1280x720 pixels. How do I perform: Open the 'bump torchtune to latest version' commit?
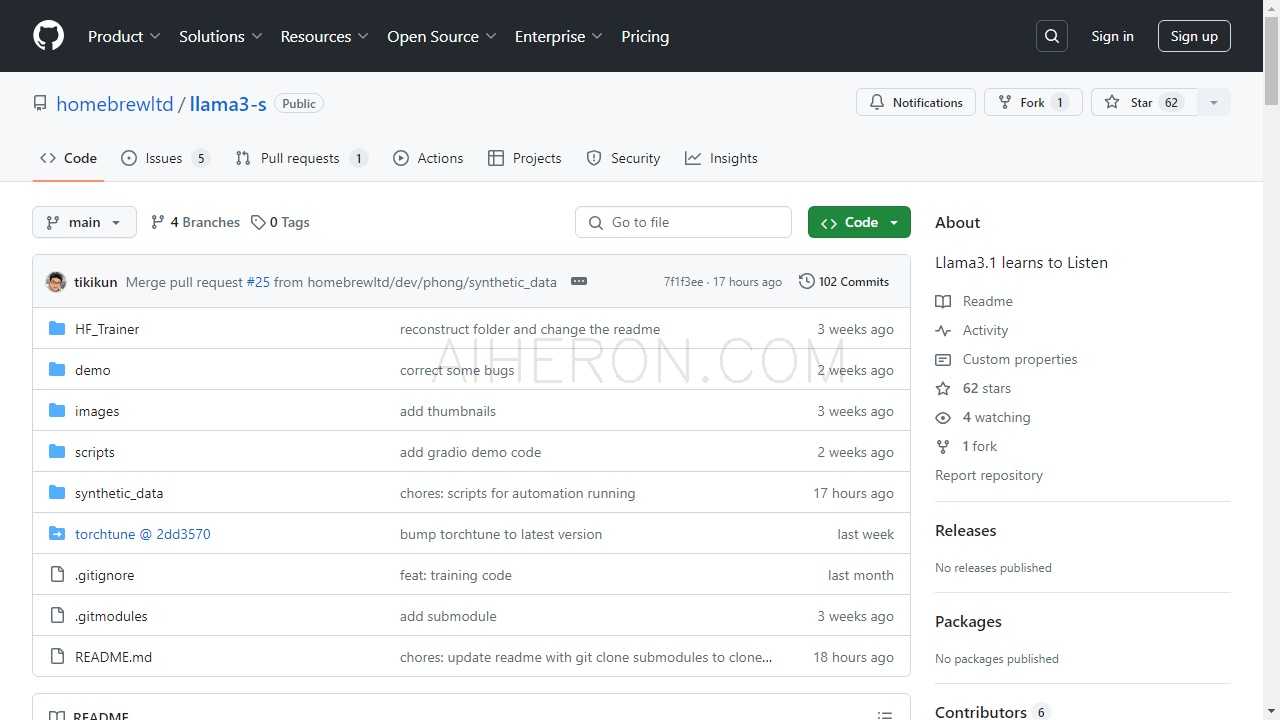click(501, 534)
